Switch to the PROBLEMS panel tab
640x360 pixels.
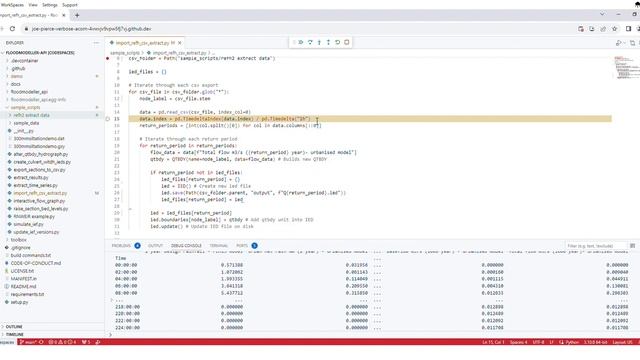121,246
